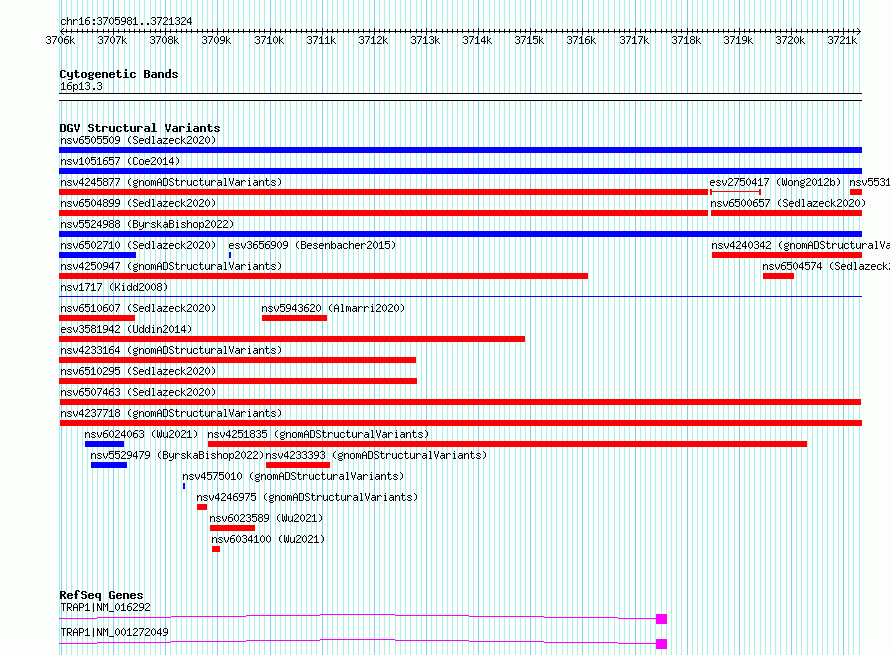Click the 3720k ruler position

coord(790,40)
